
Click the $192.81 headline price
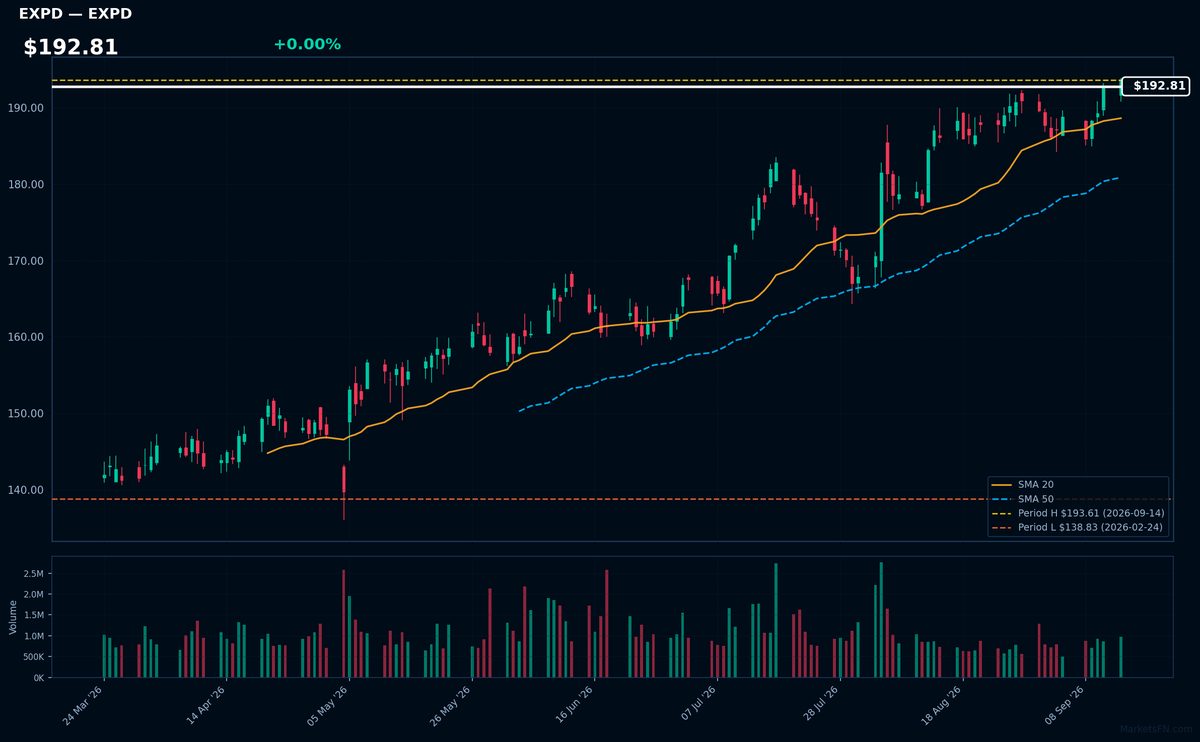click(71, 47)
